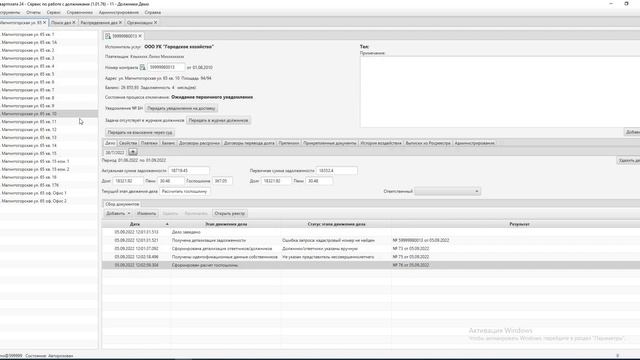The height and width of the screenshot is (360, 640).
Task: Select Магнитогорская ул. 65 кв. 16 in list
Action: pos(48,177)
